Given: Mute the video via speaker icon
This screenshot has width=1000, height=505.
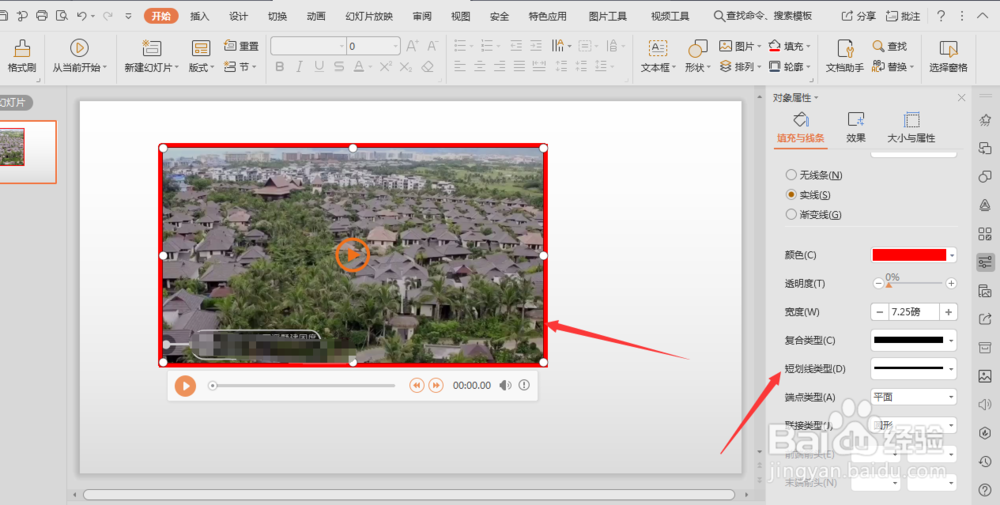Looking at the screenshot, I should pos(505,386).
